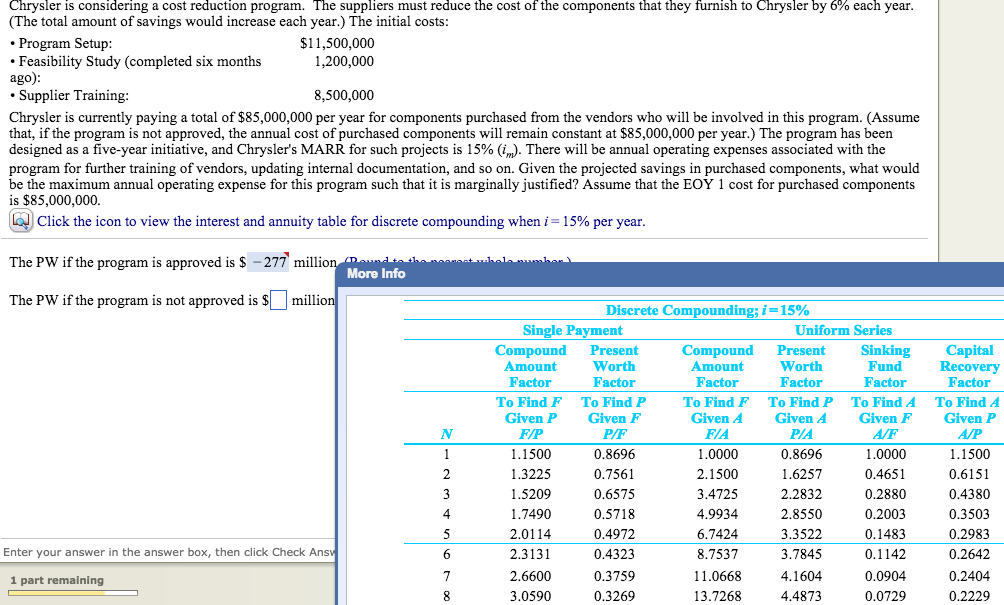Select the 8,500,000 Supplier Training cost

coord(344,95)
